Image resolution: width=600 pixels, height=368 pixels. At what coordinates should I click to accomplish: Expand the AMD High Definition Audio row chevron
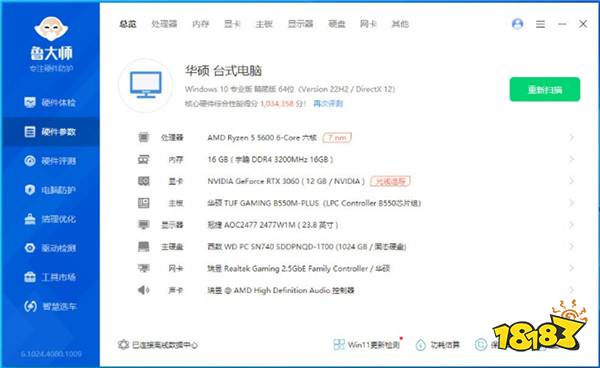571,290
